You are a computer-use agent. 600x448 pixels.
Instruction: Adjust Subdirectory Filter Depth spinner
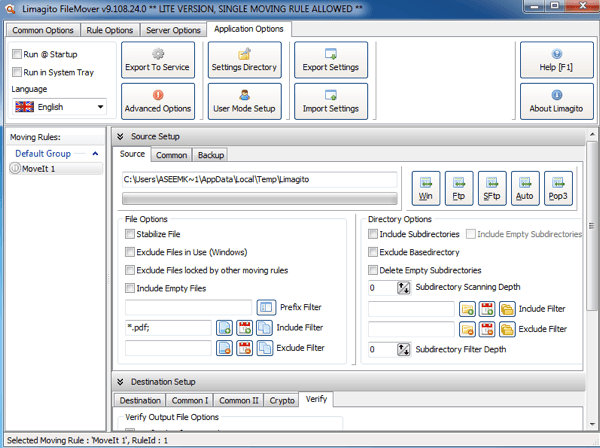pyautogui.click(x=404, y=349)
